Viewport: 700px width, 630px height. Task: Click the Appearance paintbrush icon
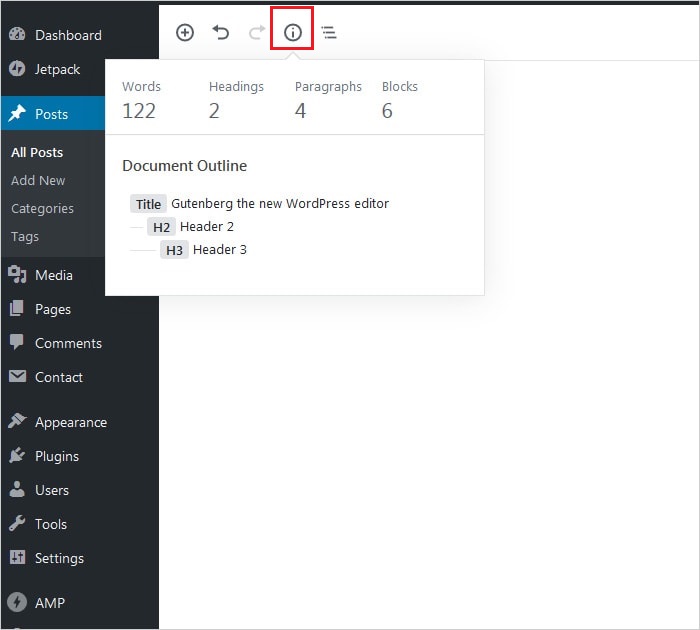click(17, 422)
